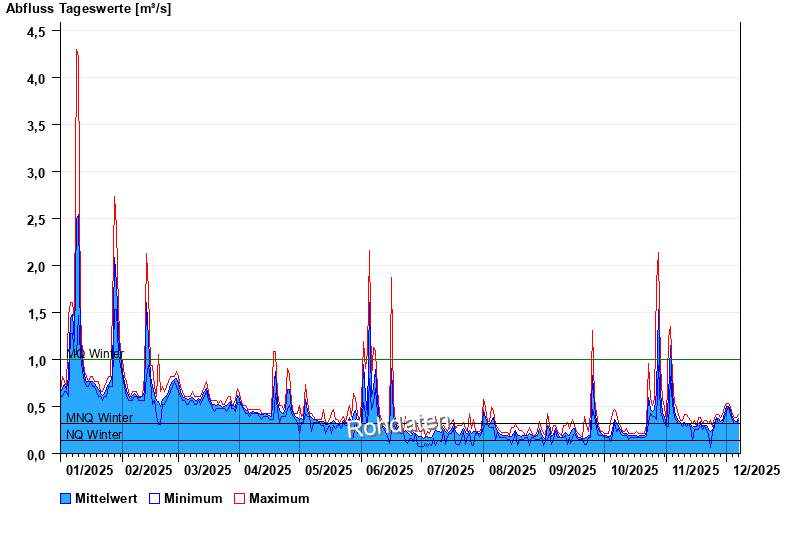This screenshot has height=550, width=800.
Task: Select the 12/2025 x-axis label
Action: 756,469
